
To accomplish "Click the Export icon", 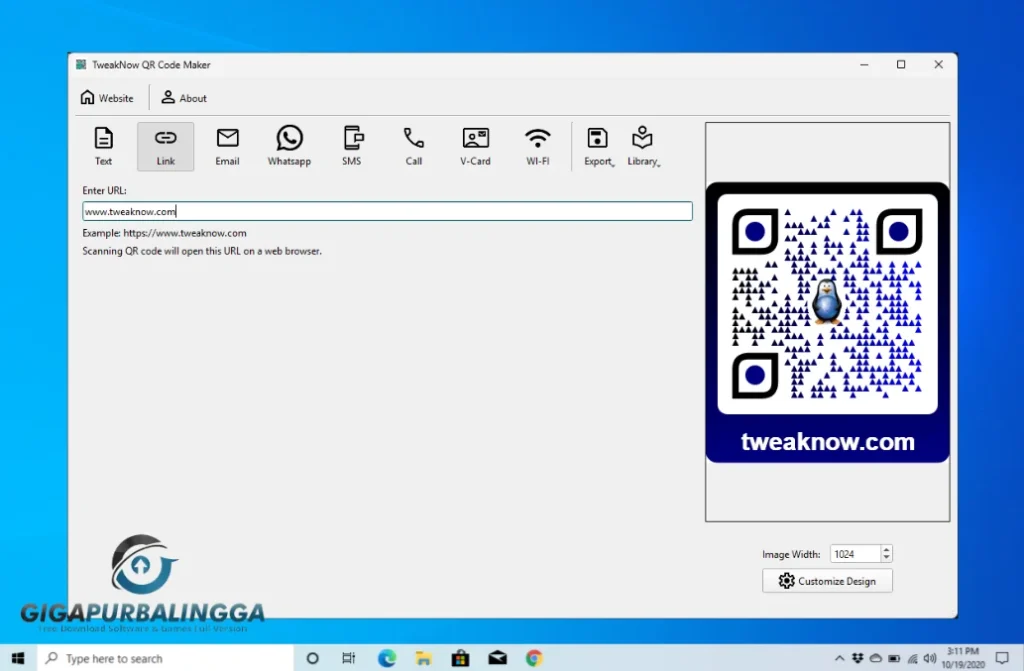I will [x=597, y=140].
